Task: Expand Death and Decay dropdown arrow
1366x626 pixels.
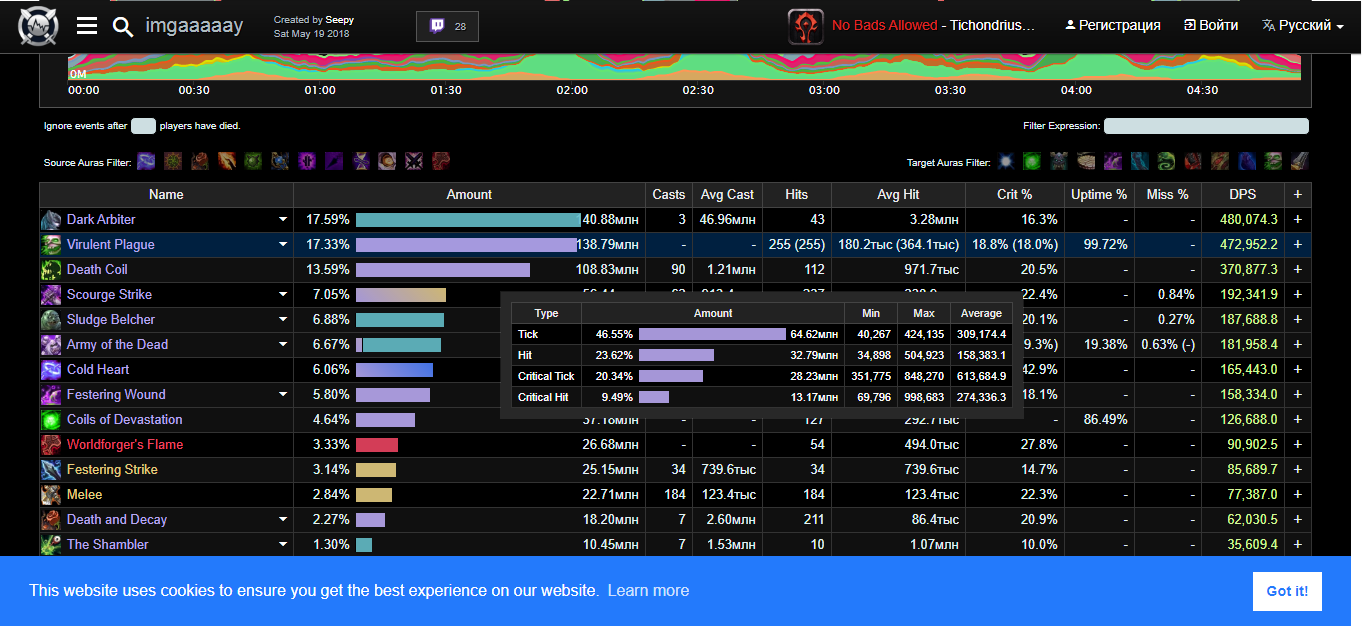Action: 283,520
